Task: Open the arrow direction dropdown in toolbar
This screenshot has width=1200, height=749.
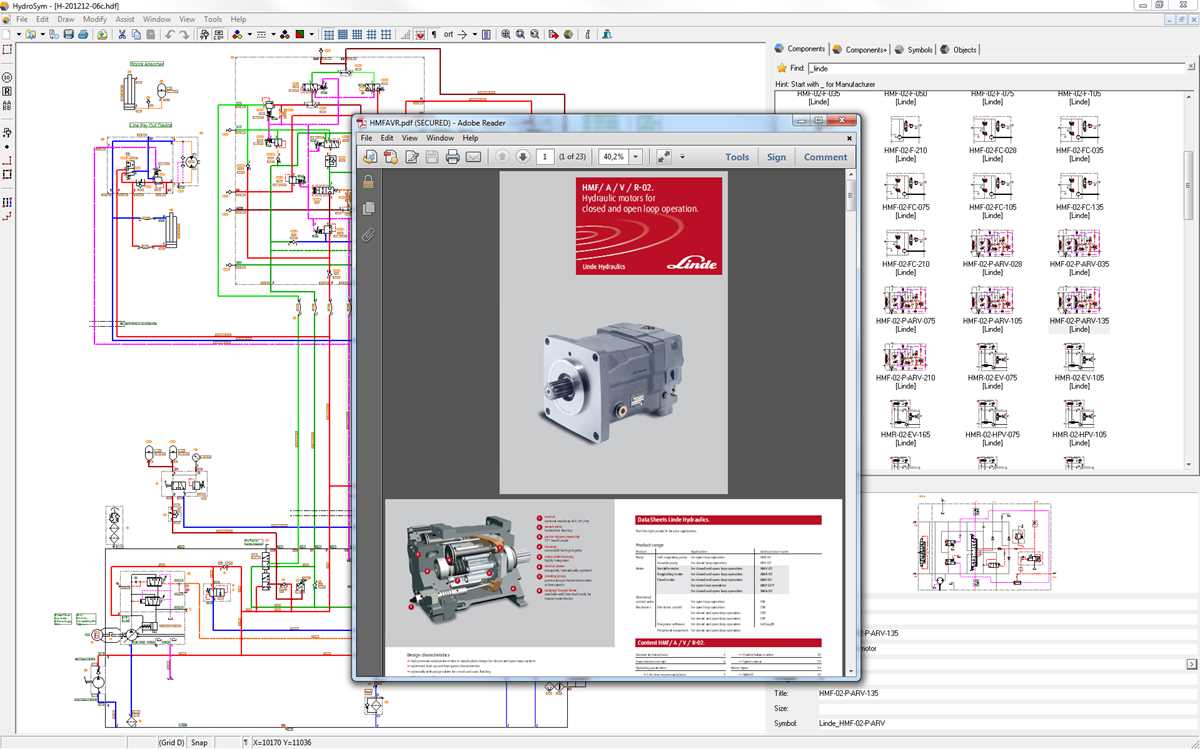Action: (x=474, y=34)
